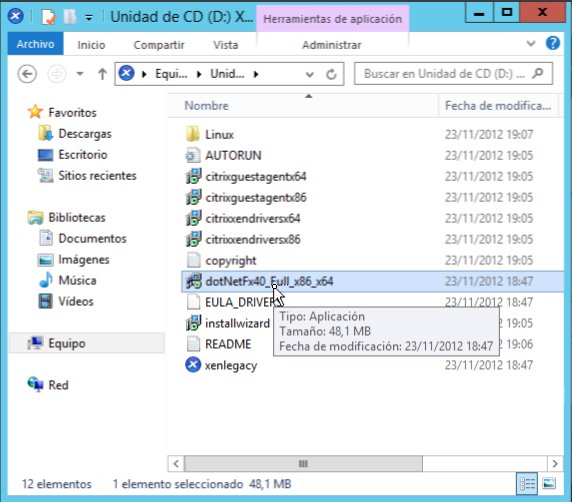The height and width of the screenshot is (502, 572).
Task: Open the Archivo menu tab
Action: (35, 44)
